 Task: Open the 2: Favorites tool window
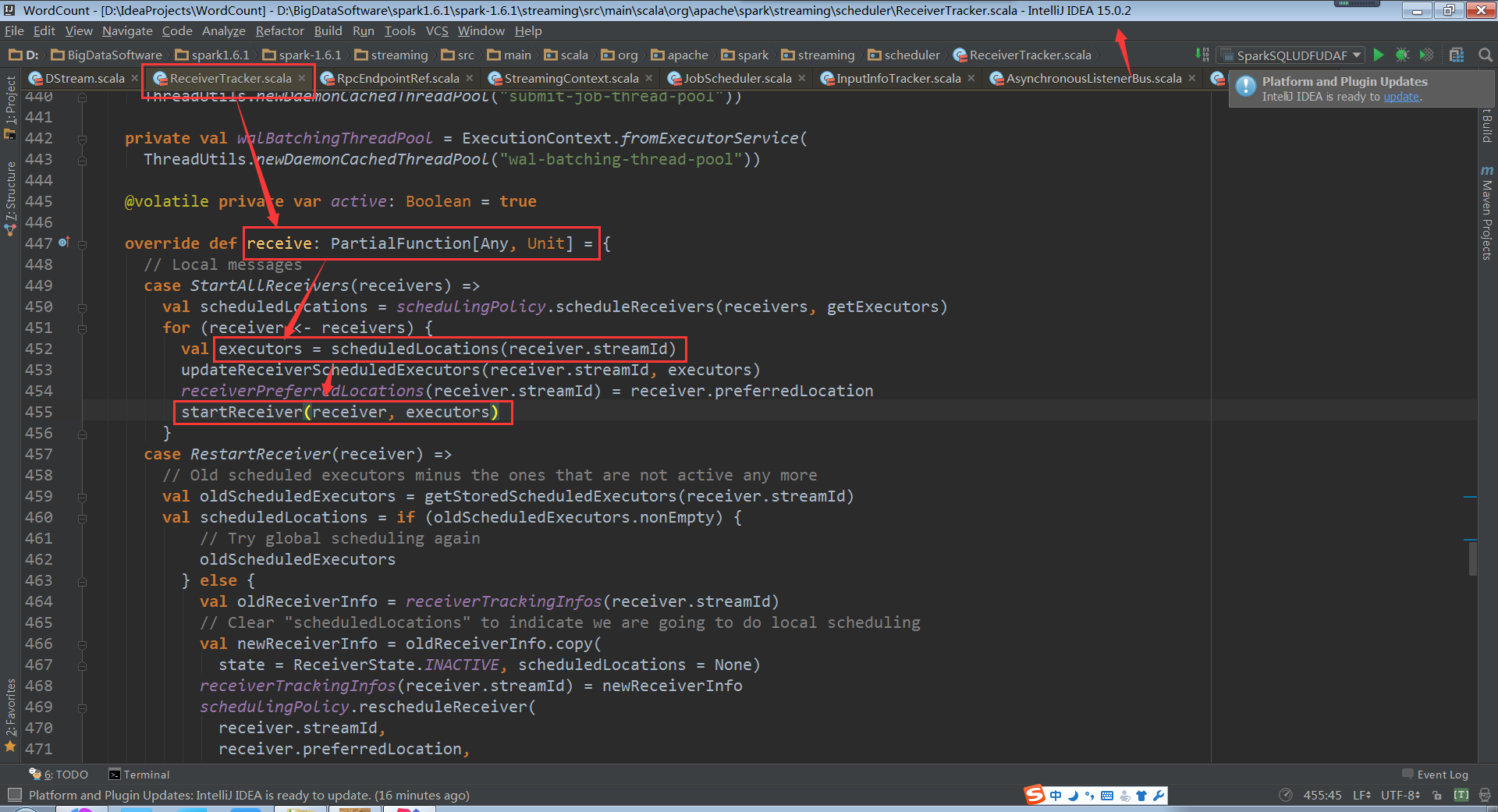pos(10,714)
